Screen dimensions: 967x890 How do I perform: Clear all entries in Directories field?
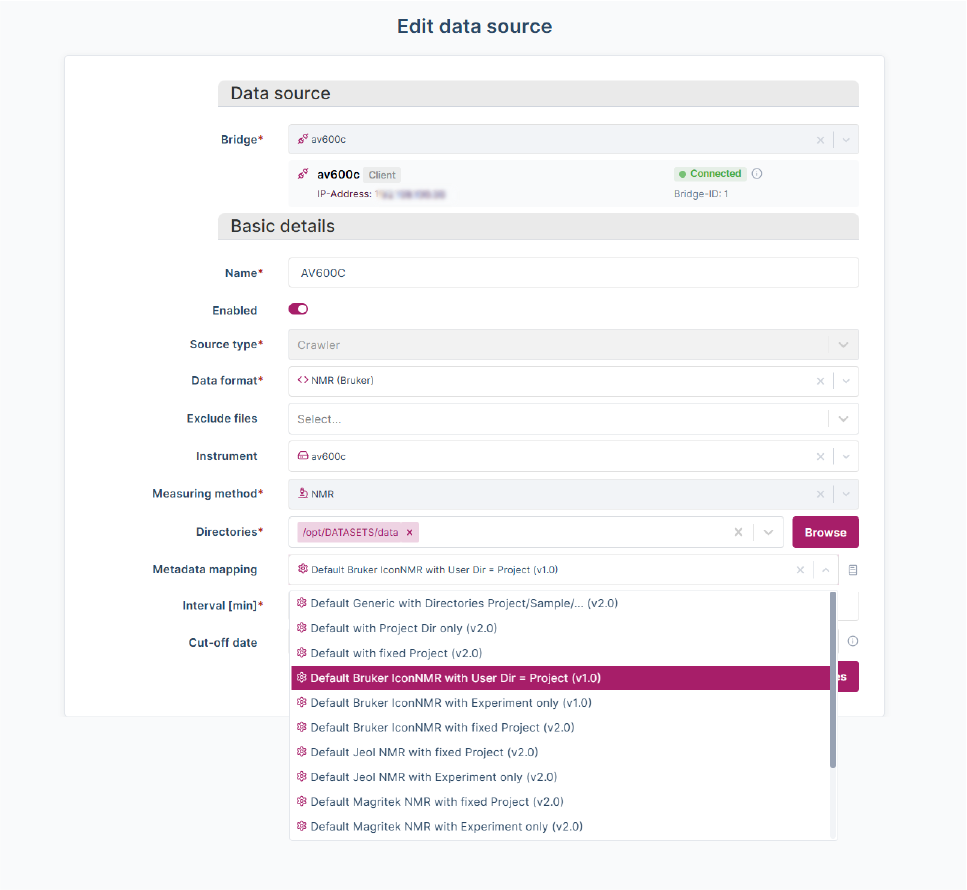(x=738, y=532)
